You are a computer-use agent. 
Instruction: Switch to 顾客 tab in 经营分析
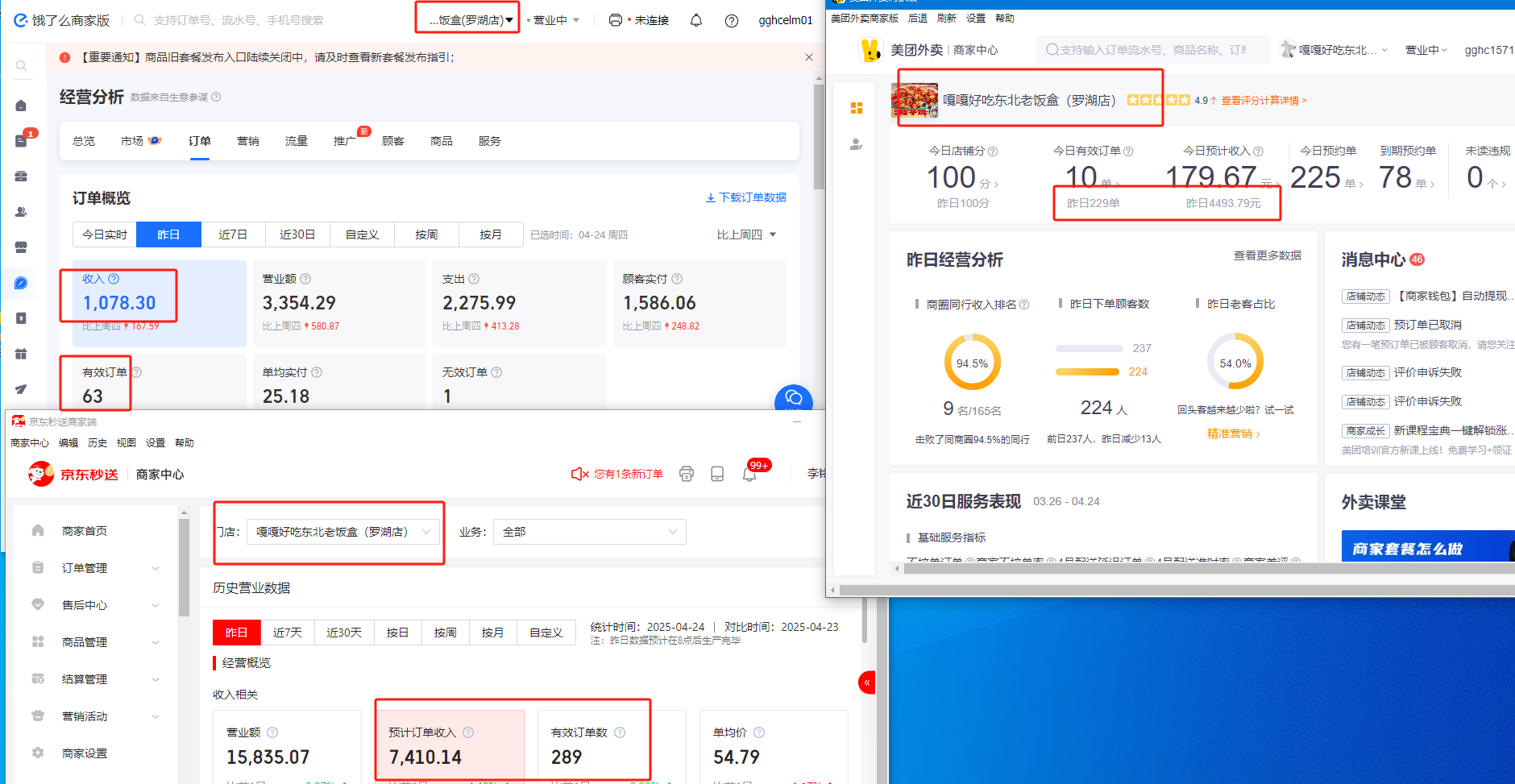pos(393,141)
